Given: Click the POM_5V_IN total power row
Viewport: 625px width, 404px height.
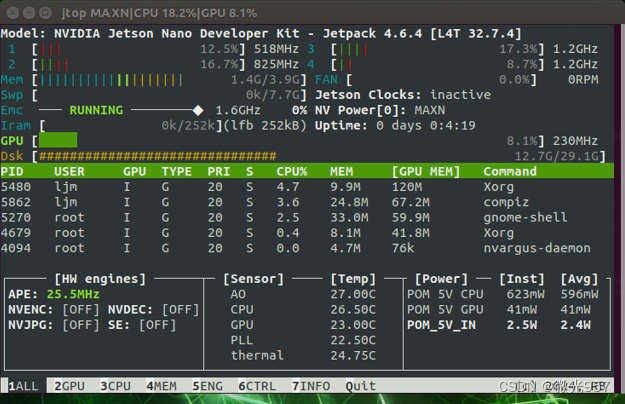Looking at the screenshot, I should 499,325.
